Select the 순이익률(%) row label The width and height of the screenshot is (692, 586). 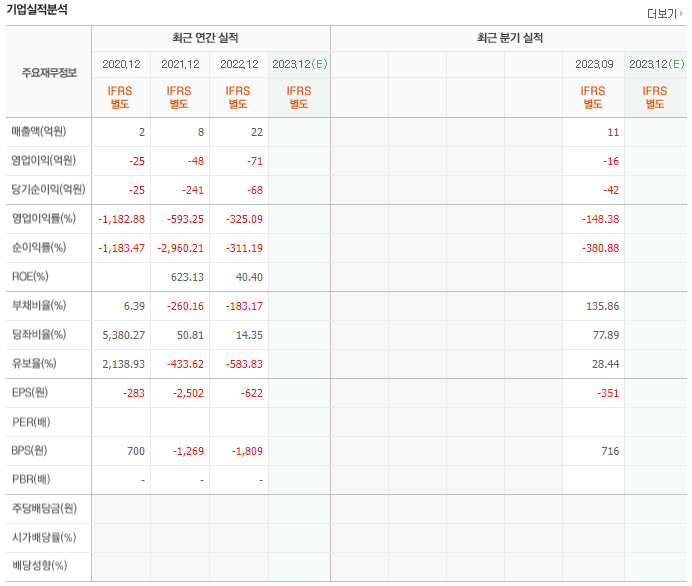39,248
